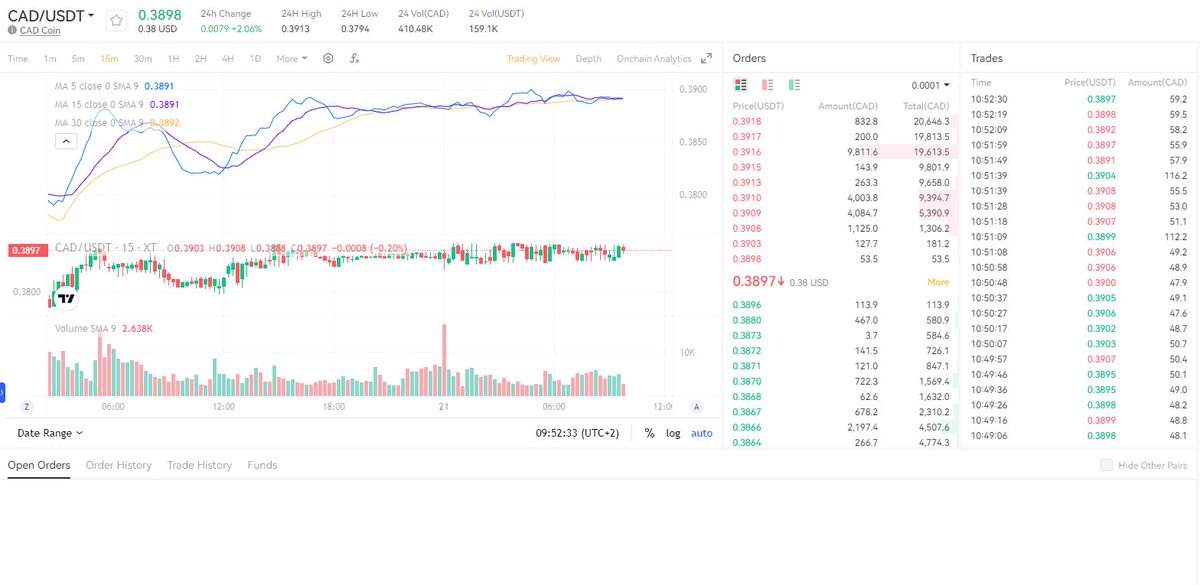Click the MA 5 close indicator legend

click(x=116, y=86)
